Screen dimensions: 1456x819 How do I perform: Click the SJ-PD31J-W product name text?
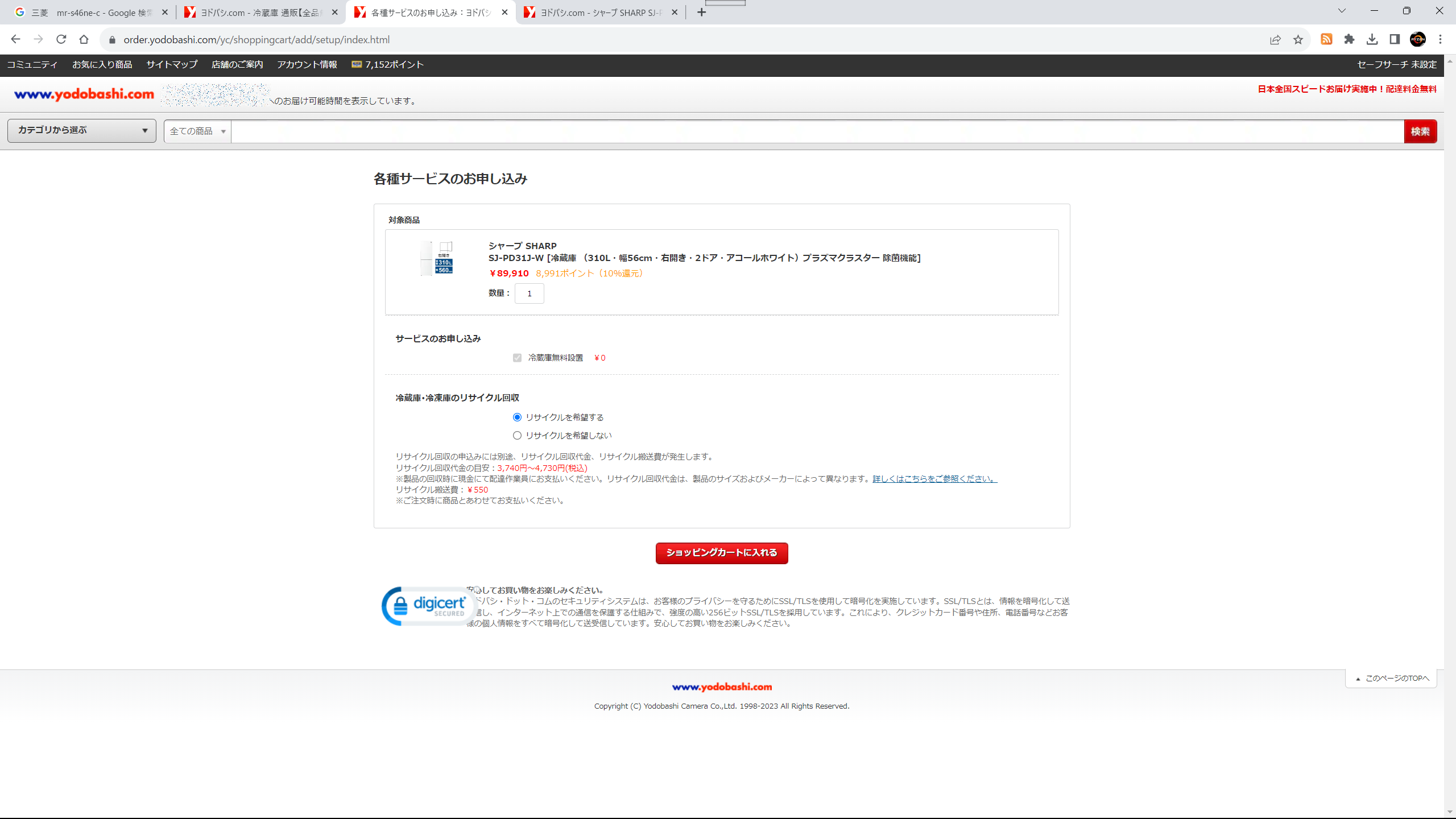click(x=704, y=258)
